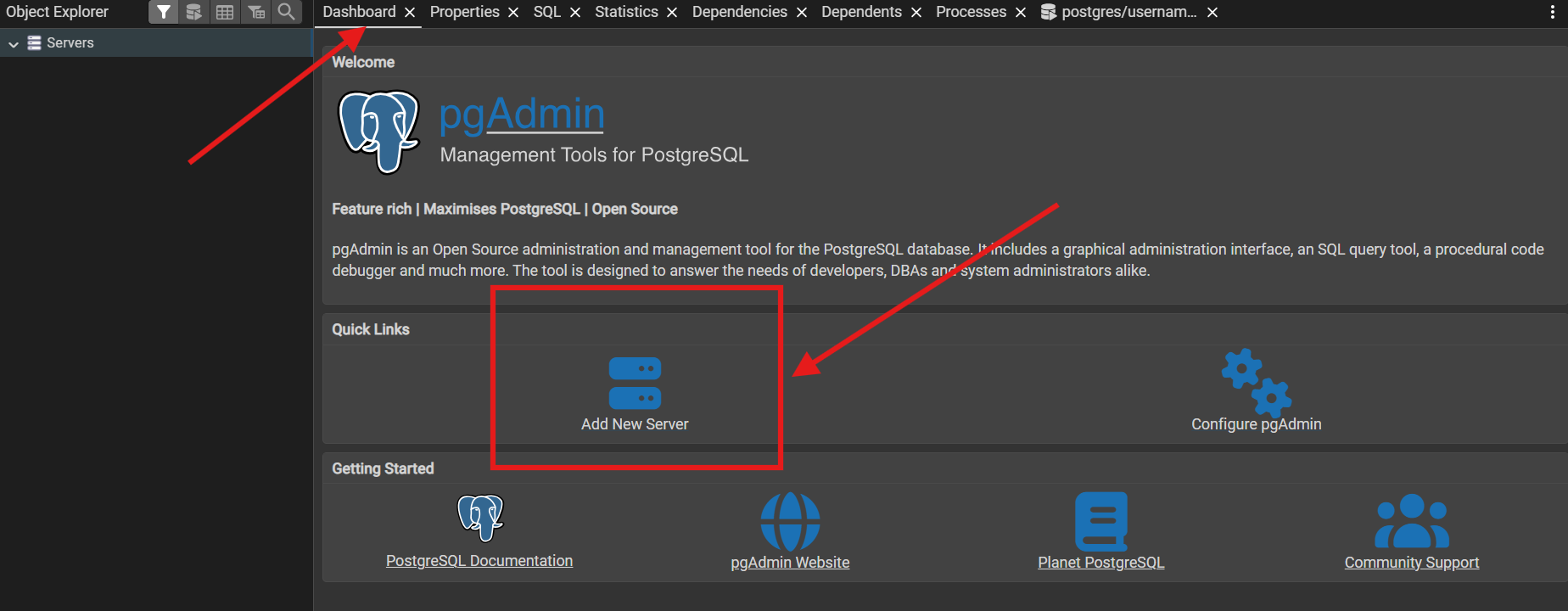Viewport: 1568px width, 611px height.
Task: Close the Dashboard tab
Action: [x=410, y=12]
